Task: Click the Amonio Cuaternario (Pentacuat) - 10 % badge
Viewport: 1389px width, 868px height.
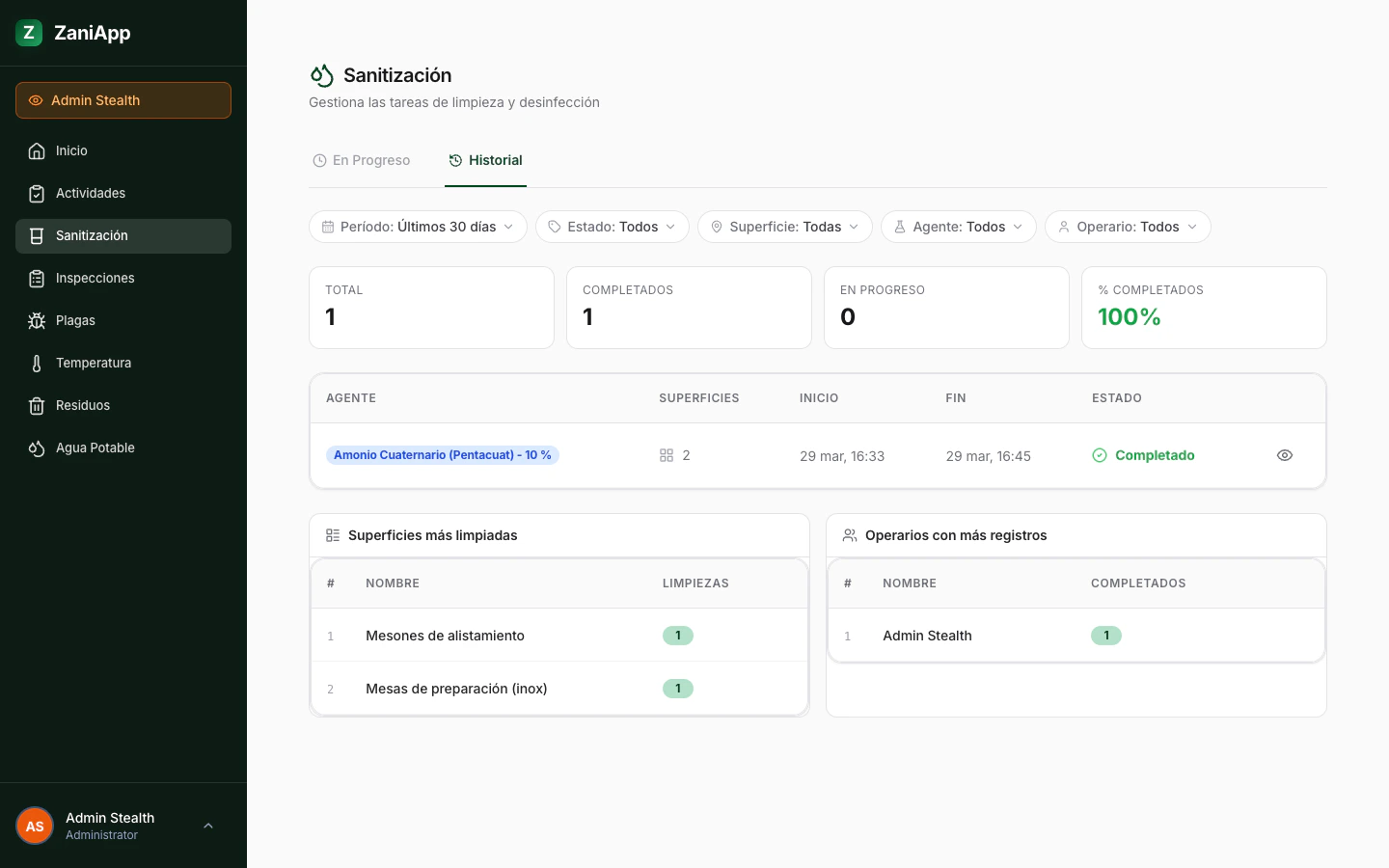Action: tap(443, 455)
